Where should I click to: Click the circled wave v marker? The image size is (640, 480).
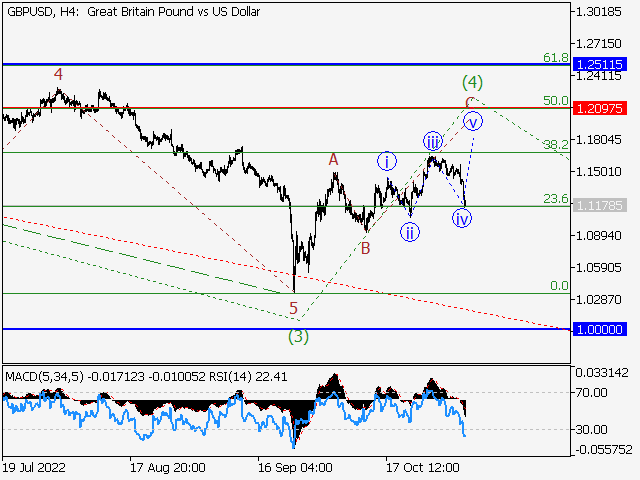point(473,121)
